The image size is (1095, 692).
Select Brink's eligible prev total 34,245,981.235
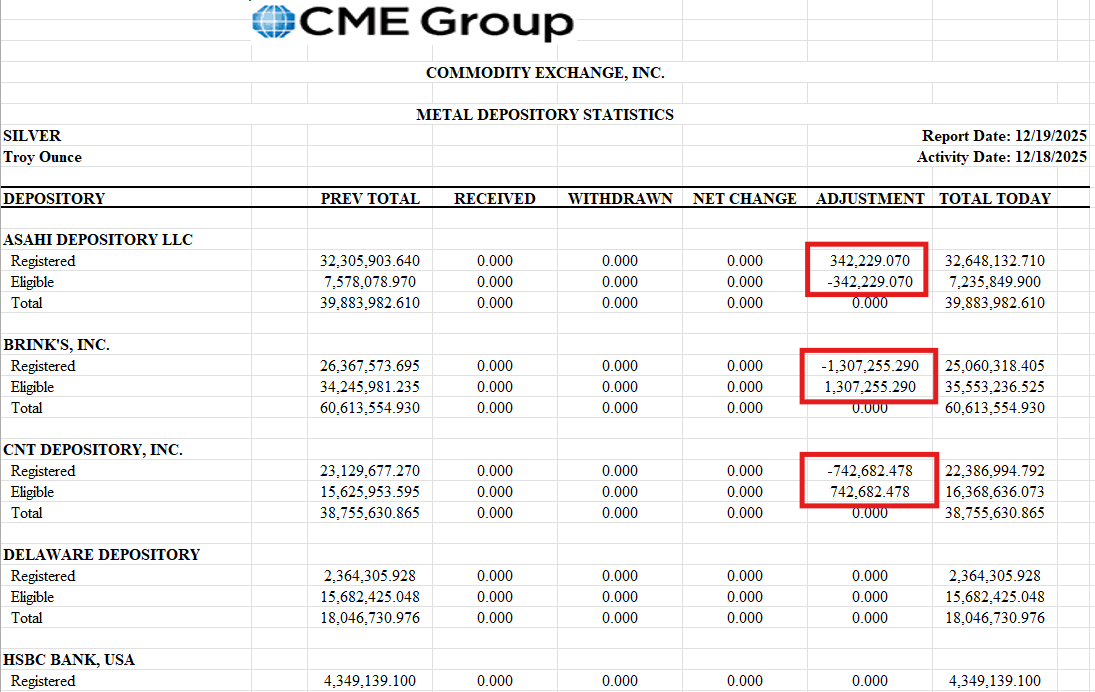tap(370, 387)
